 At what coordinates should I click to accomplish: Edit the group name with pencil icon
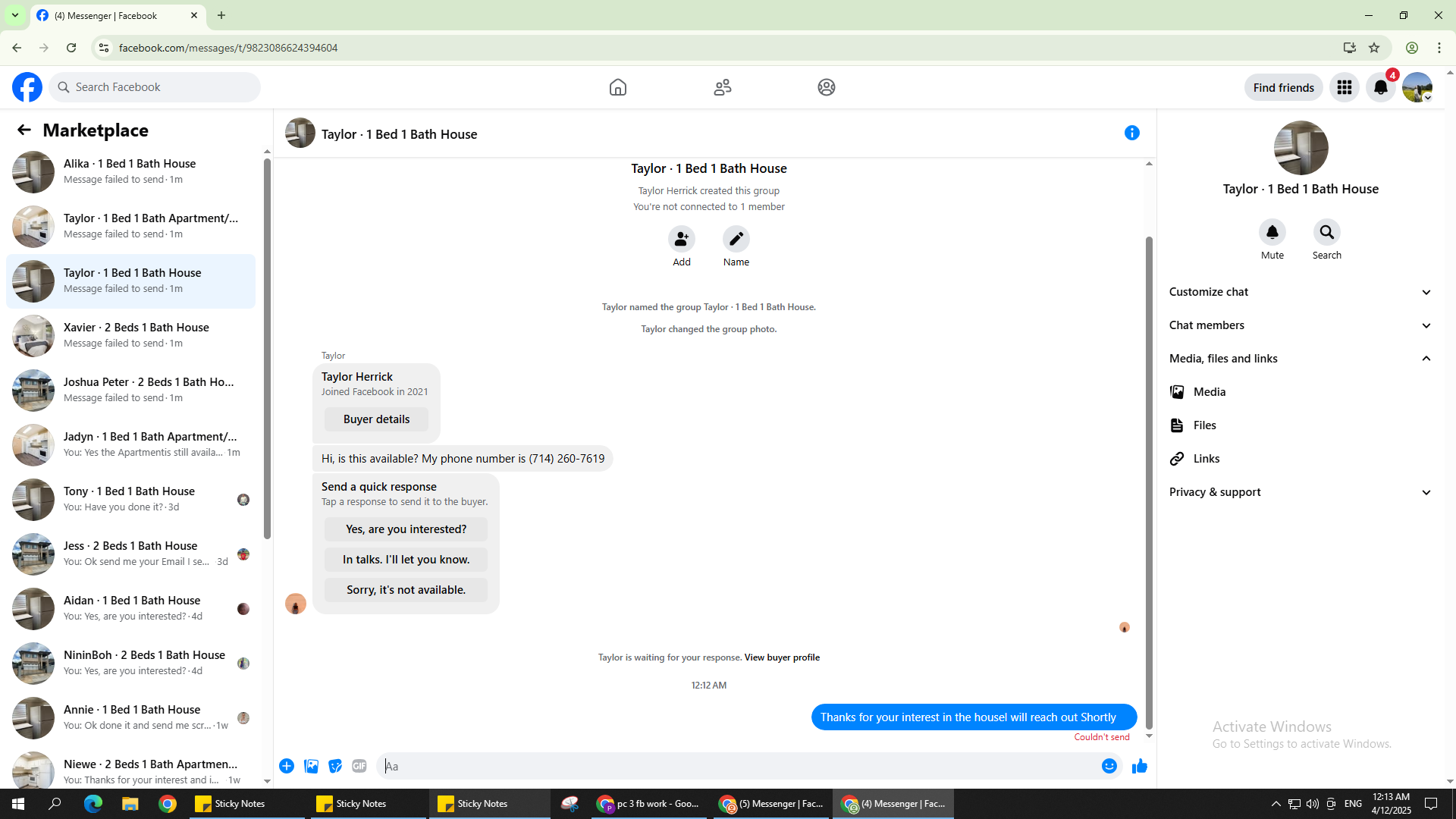[x=736, y=239]
